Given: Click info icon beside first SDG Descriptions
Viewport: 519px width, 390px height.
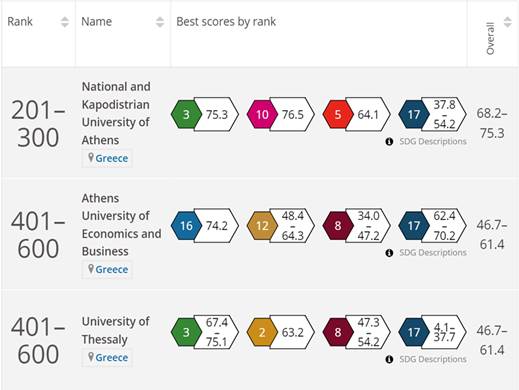Looking at the screenshot, I should pyautogui.click(x=389, y=142).
